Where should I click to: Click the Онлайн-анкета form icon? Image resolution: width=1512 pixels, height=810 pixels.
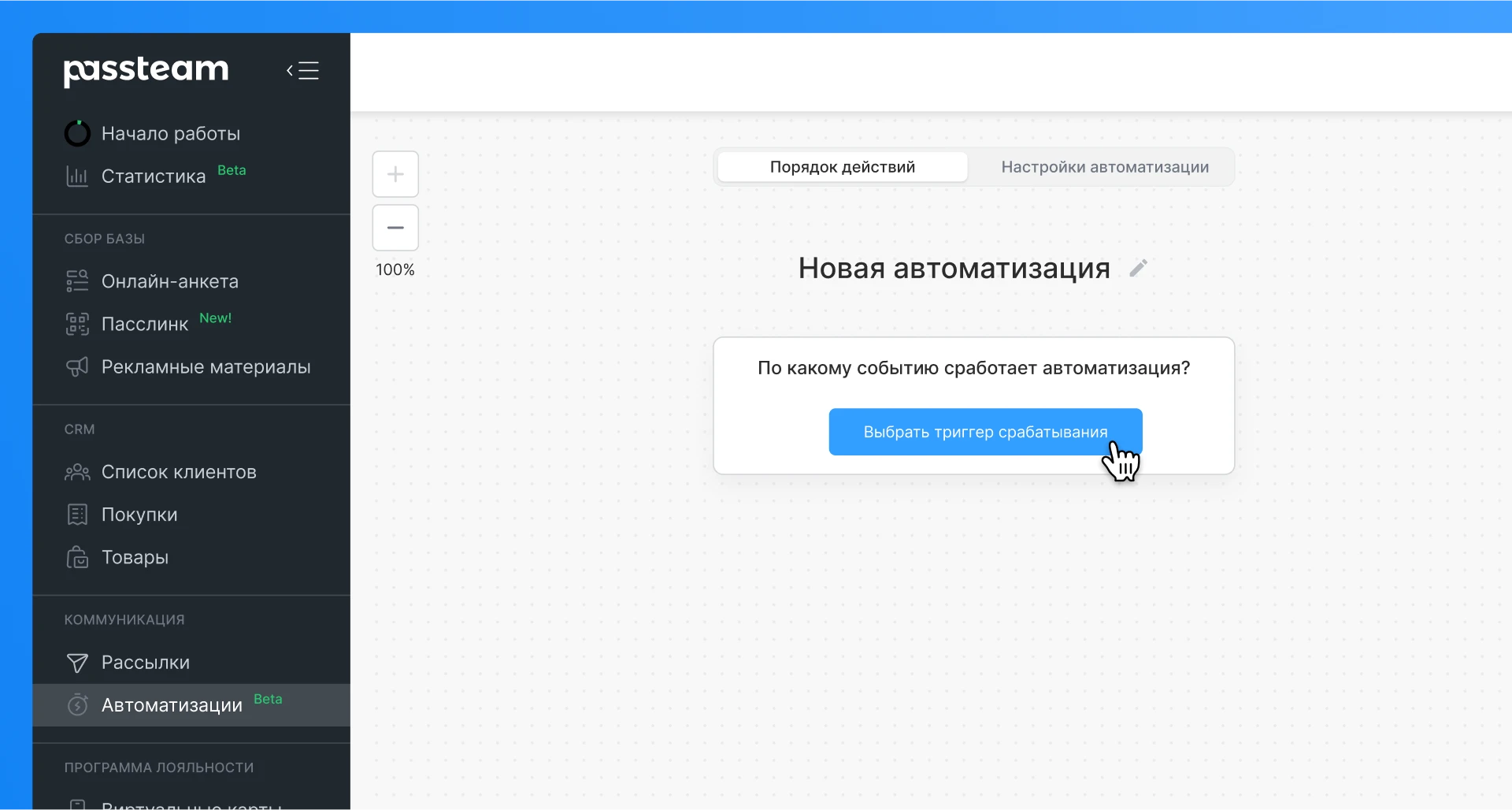pyautogui.click(x=77, y=281)
